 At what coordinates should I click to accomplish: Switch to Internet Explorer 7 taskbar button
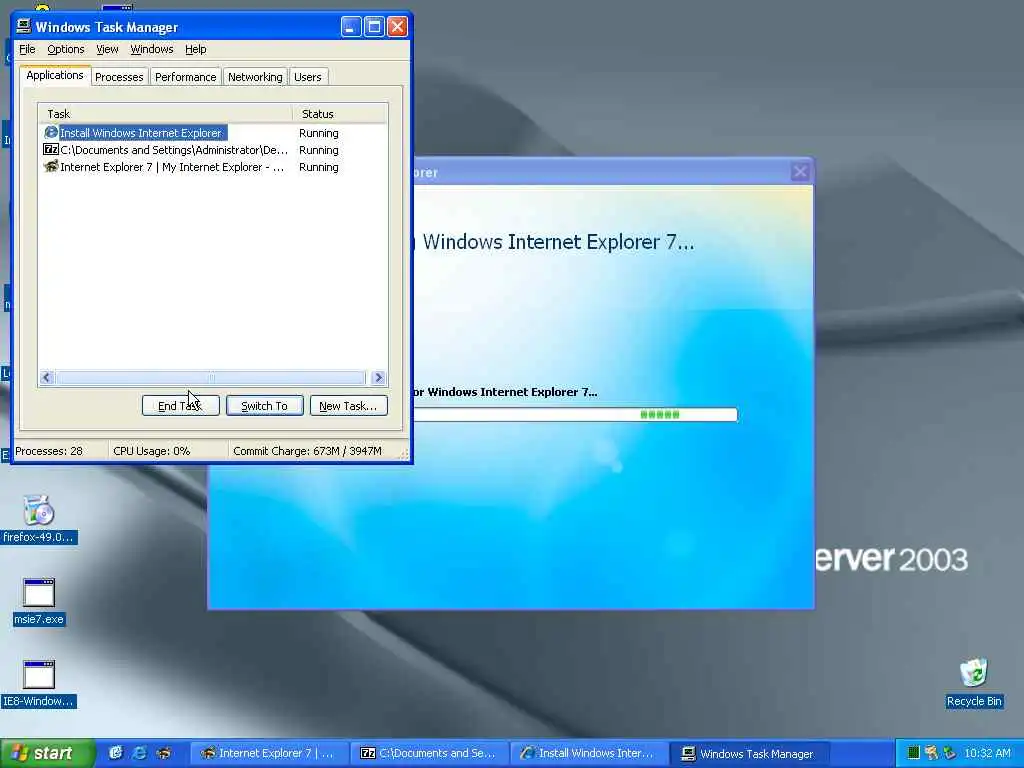tap(270, 754)
